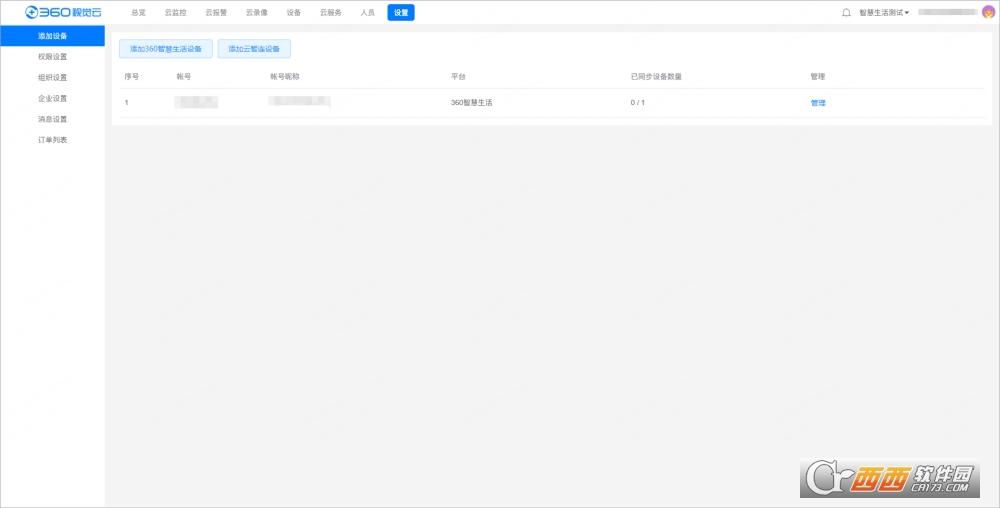Click the blurred 帐号昵称 cell in row 1
Screen dimensions: 1000x508
299,101
